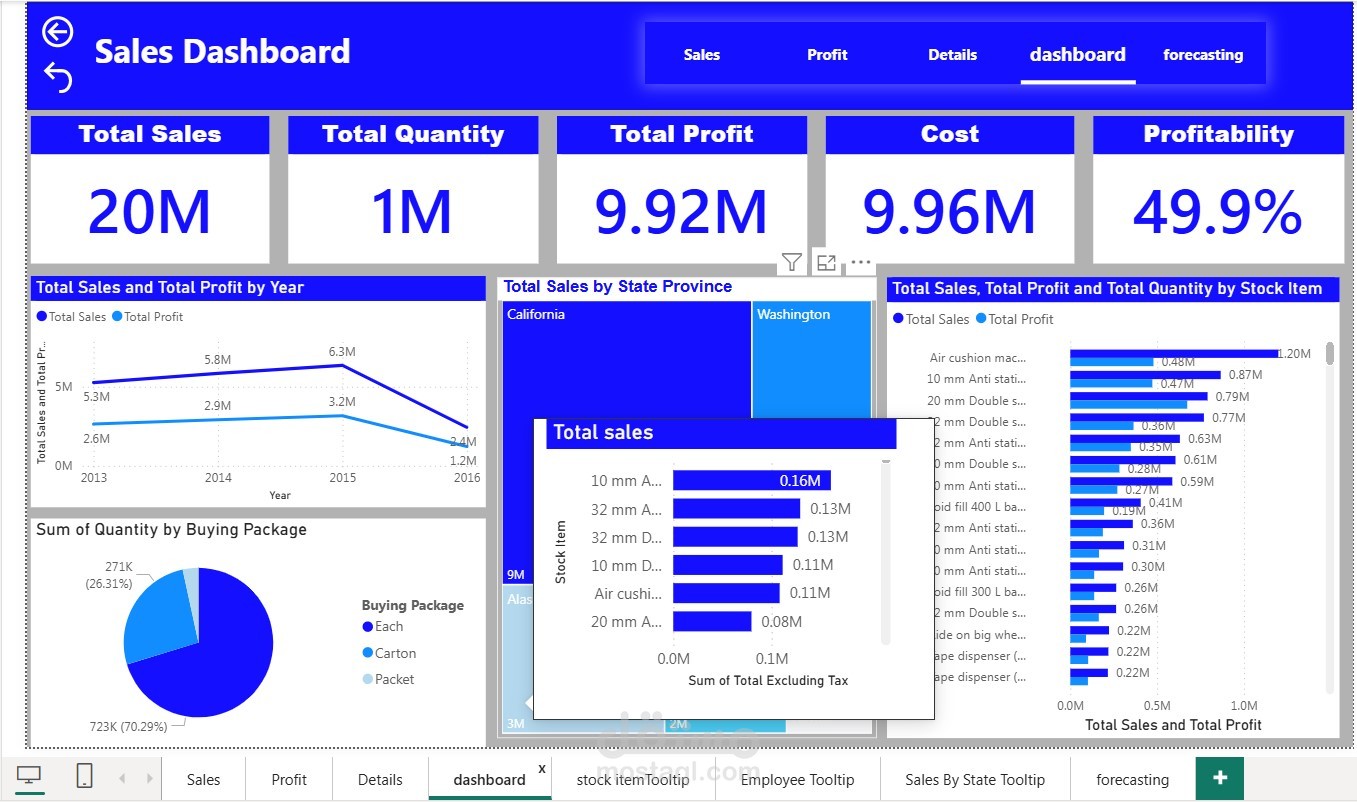Click the Packet legend item
The width and height of the screenshot is (1357, 802).
click(388, 679)
